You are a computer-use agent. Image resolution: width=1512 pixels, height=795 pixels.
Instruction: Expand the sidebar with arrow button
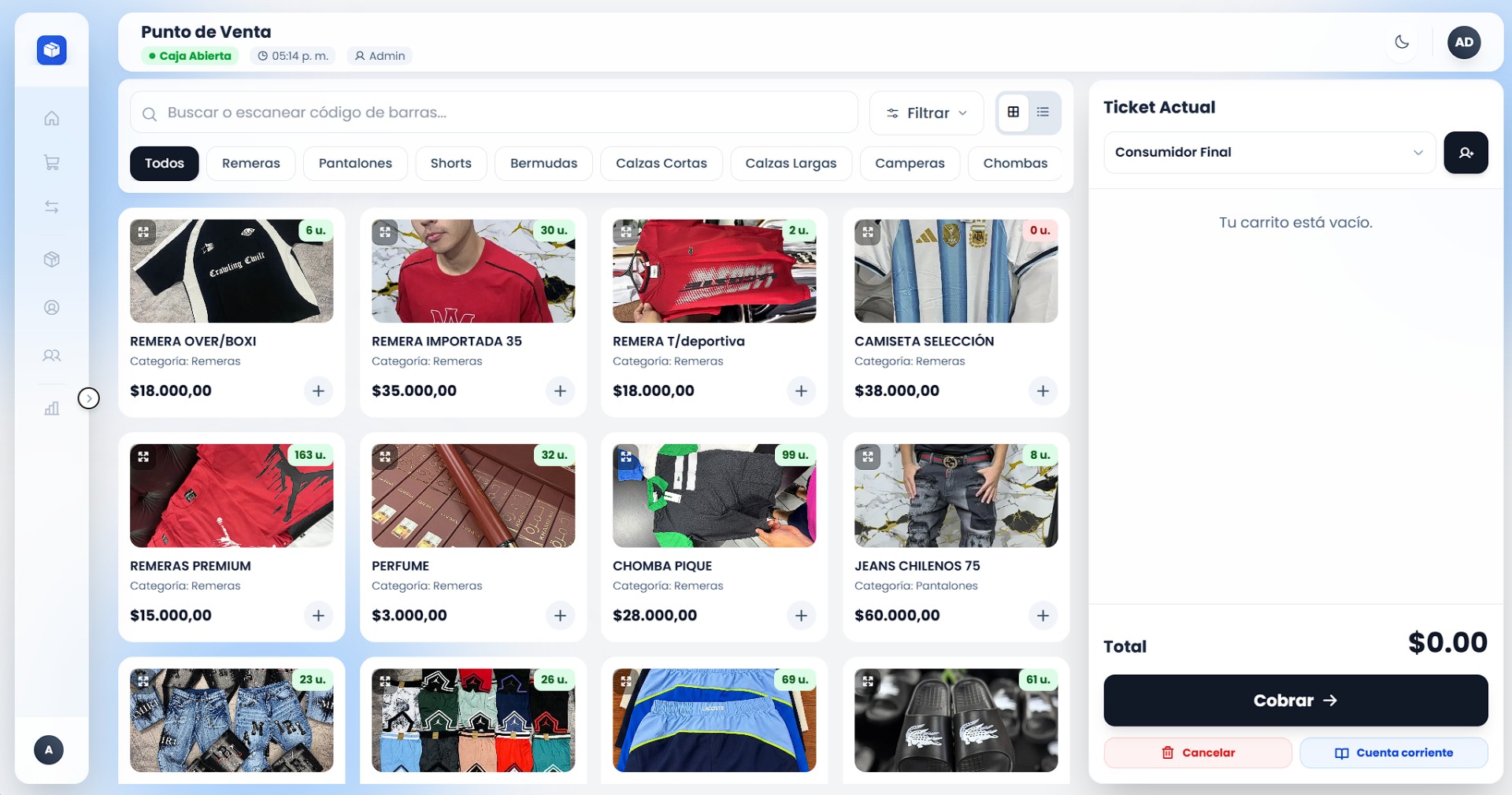(89, 399)
